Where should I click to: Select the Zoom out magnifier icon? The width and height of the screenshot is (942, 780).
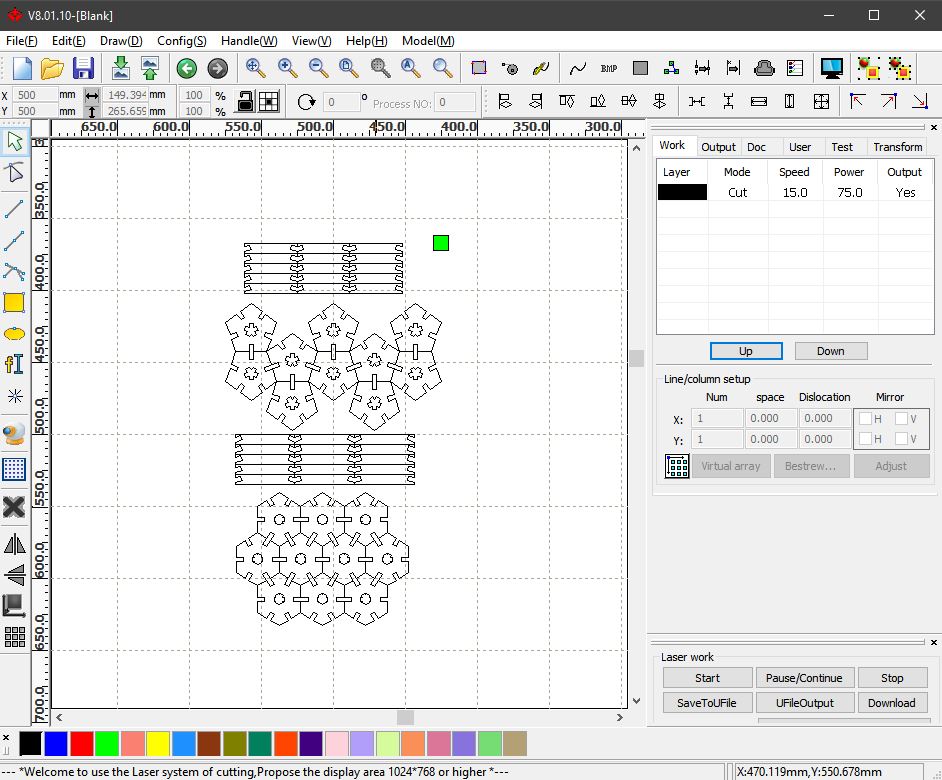coord(318,68)
